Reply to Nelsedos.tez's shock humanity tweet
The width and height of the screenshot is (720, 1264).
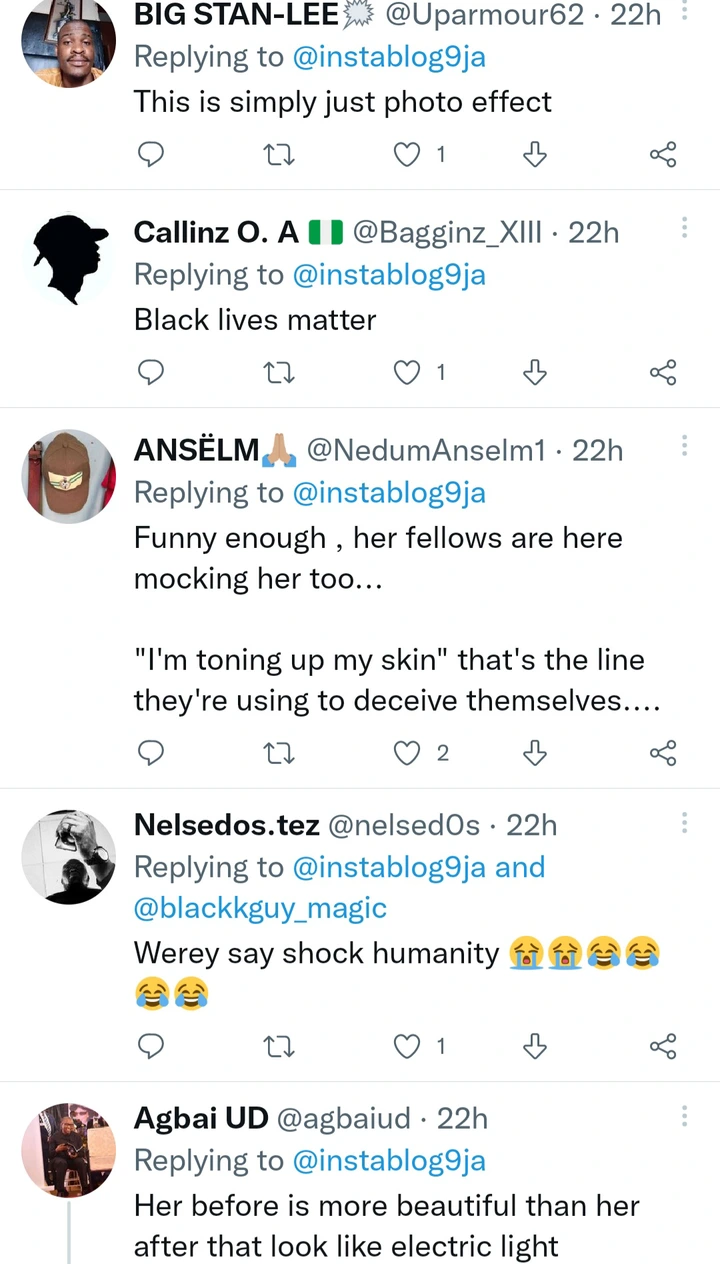[x=150, y=1047]
